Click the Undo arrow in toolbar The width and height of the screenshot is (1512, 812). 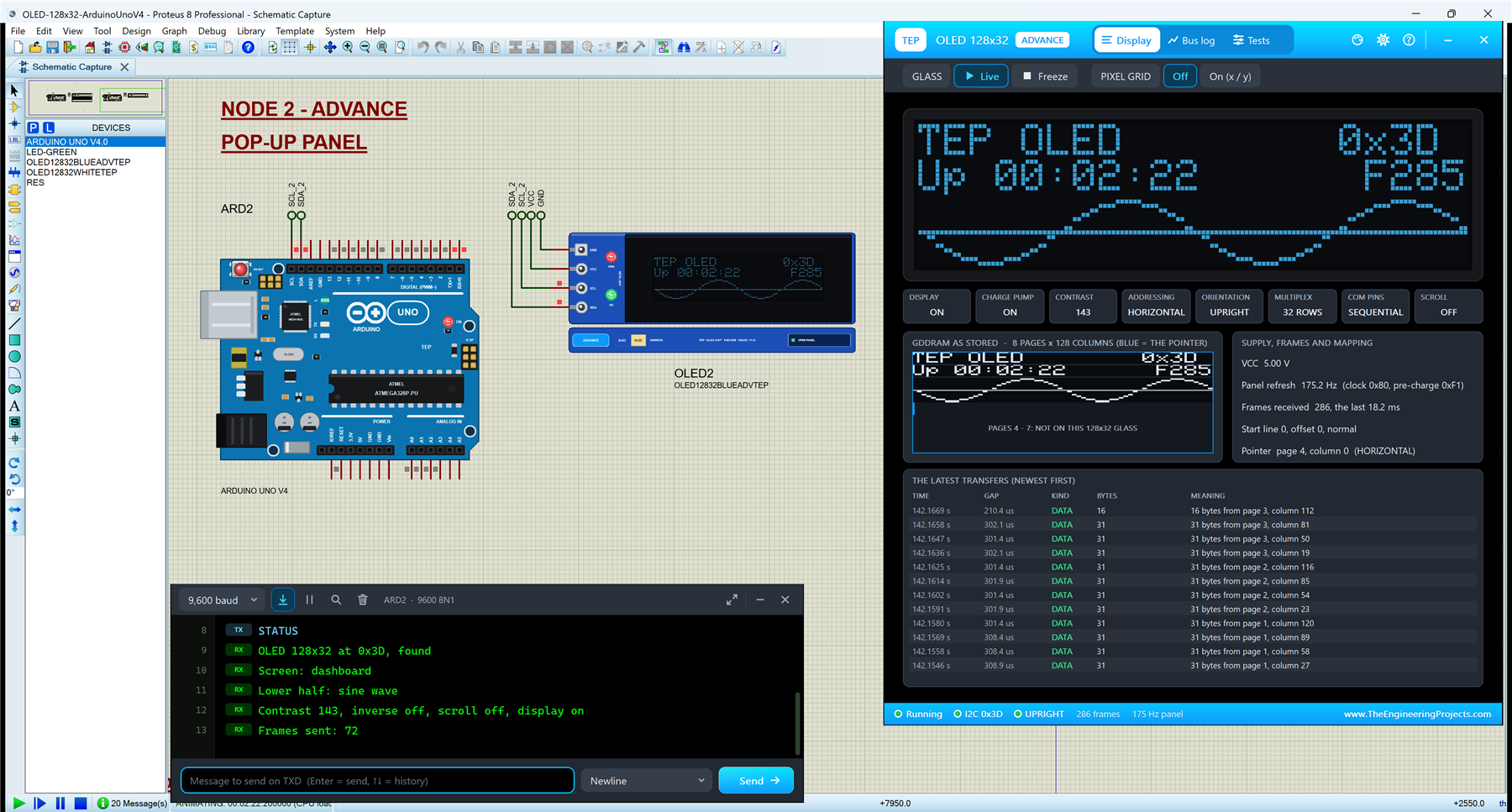[423, 48]
